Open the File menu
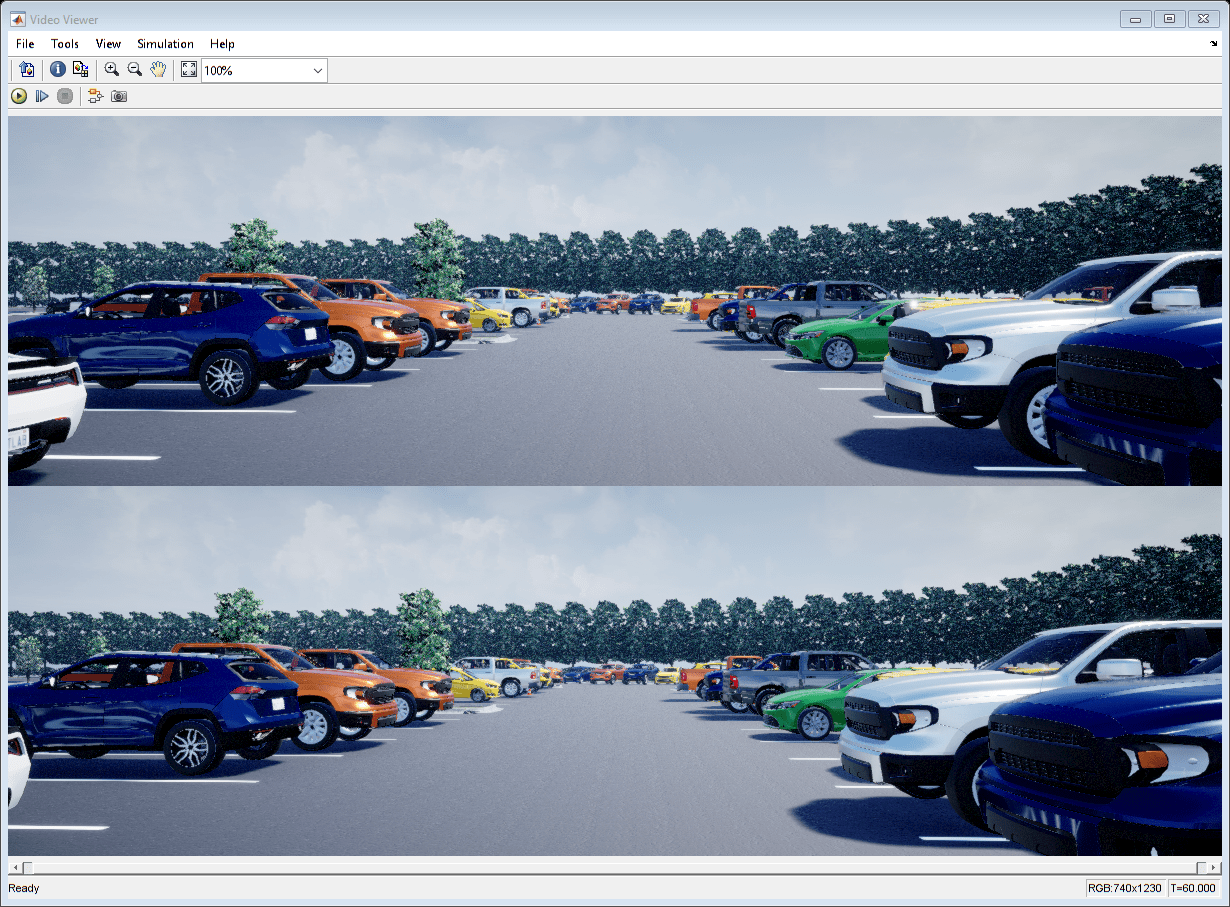The width and height of the screenshot is (1230, 907). pyautogui.click(x=25, y=44)
